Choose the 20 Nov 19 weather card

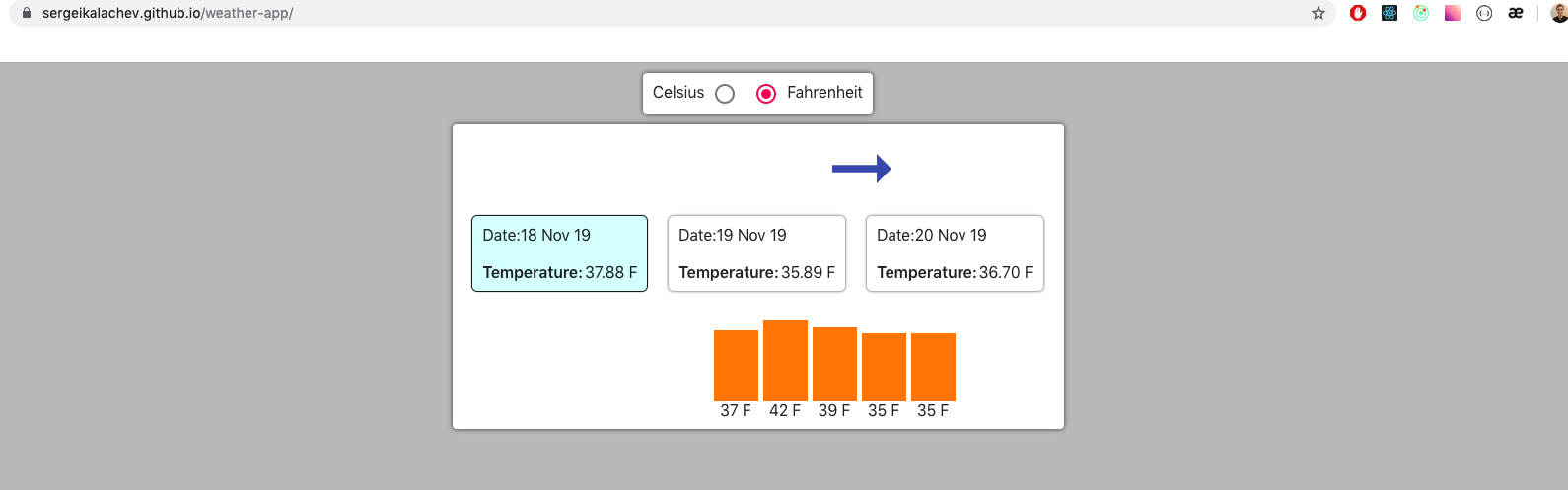pos(954,253)
